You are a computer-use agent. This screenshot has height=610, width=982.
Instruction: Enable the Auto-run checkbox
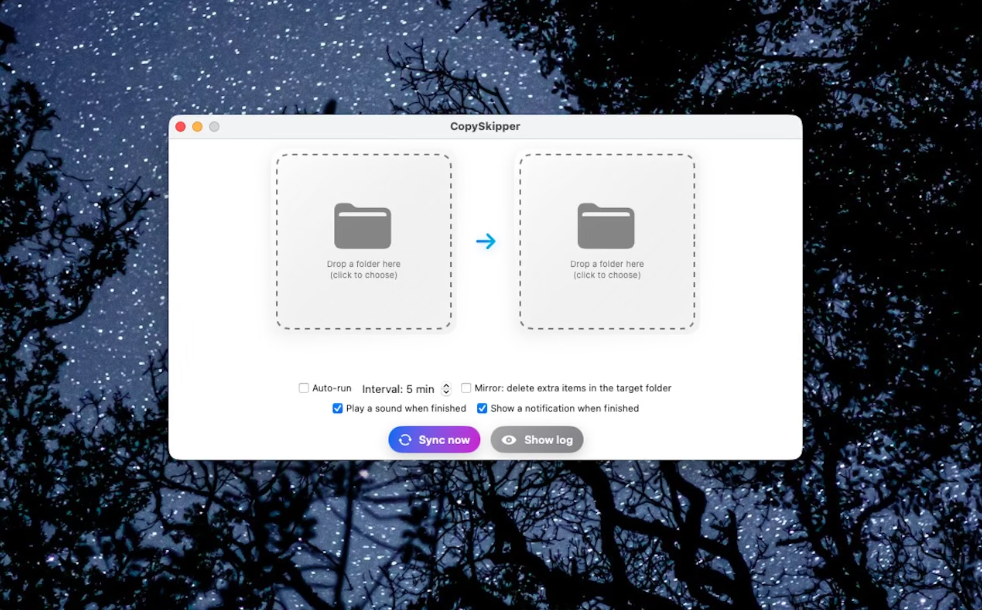[x=303, y=388]
